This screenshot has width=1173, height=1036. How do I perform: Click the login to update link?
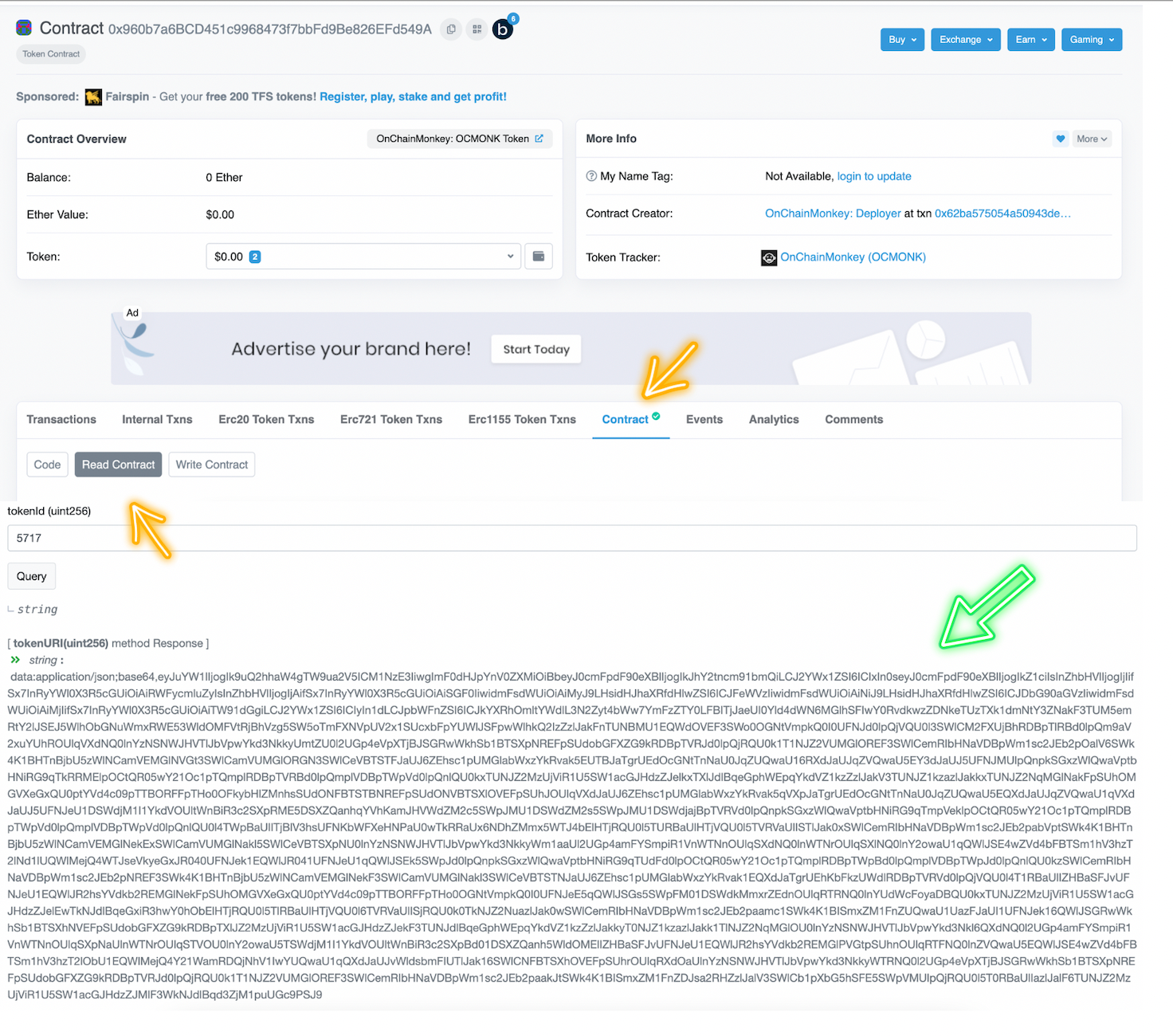click(874, 176)
